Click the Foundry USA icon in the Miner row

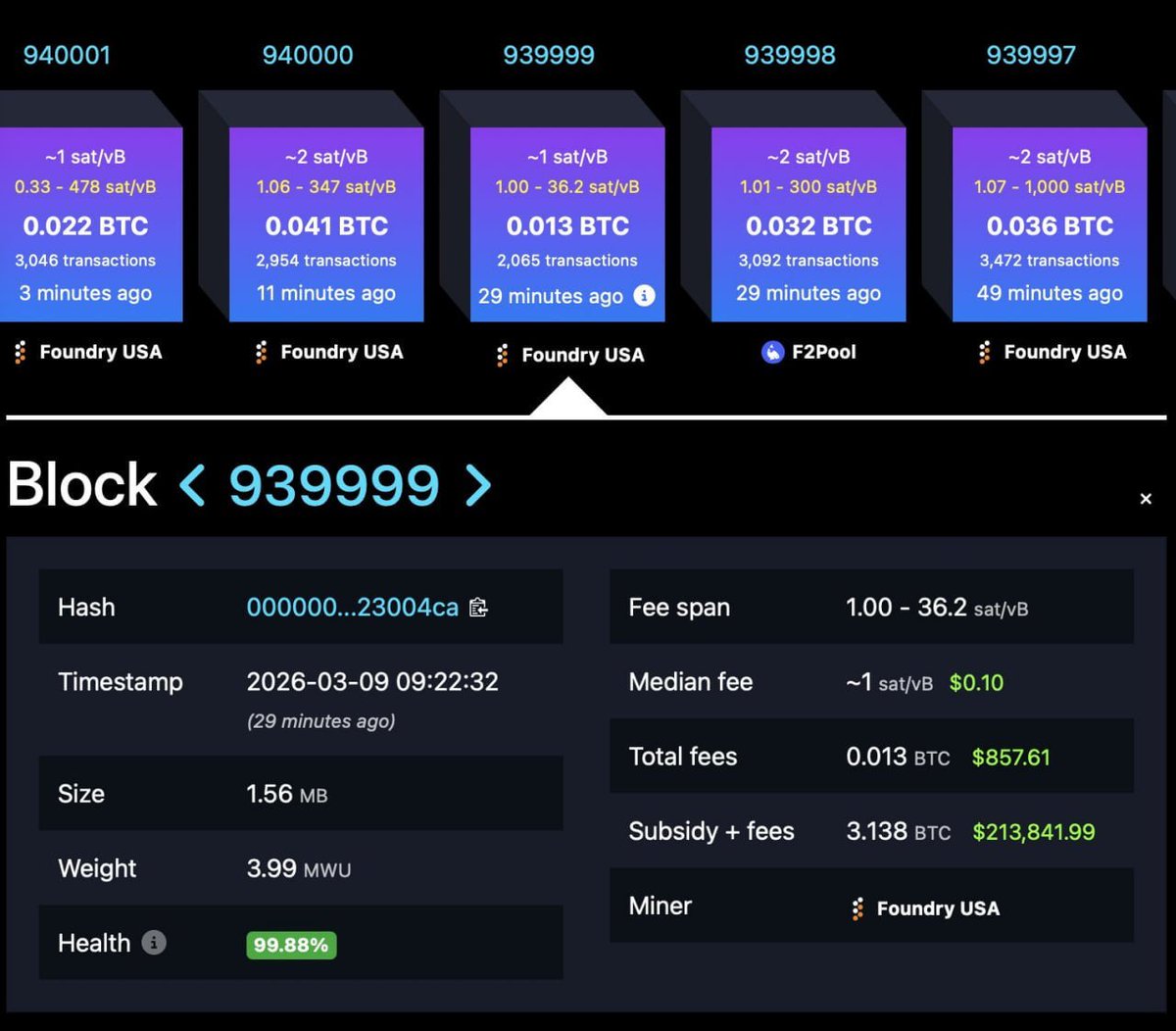pyautogui.click(x=857, y=908)
